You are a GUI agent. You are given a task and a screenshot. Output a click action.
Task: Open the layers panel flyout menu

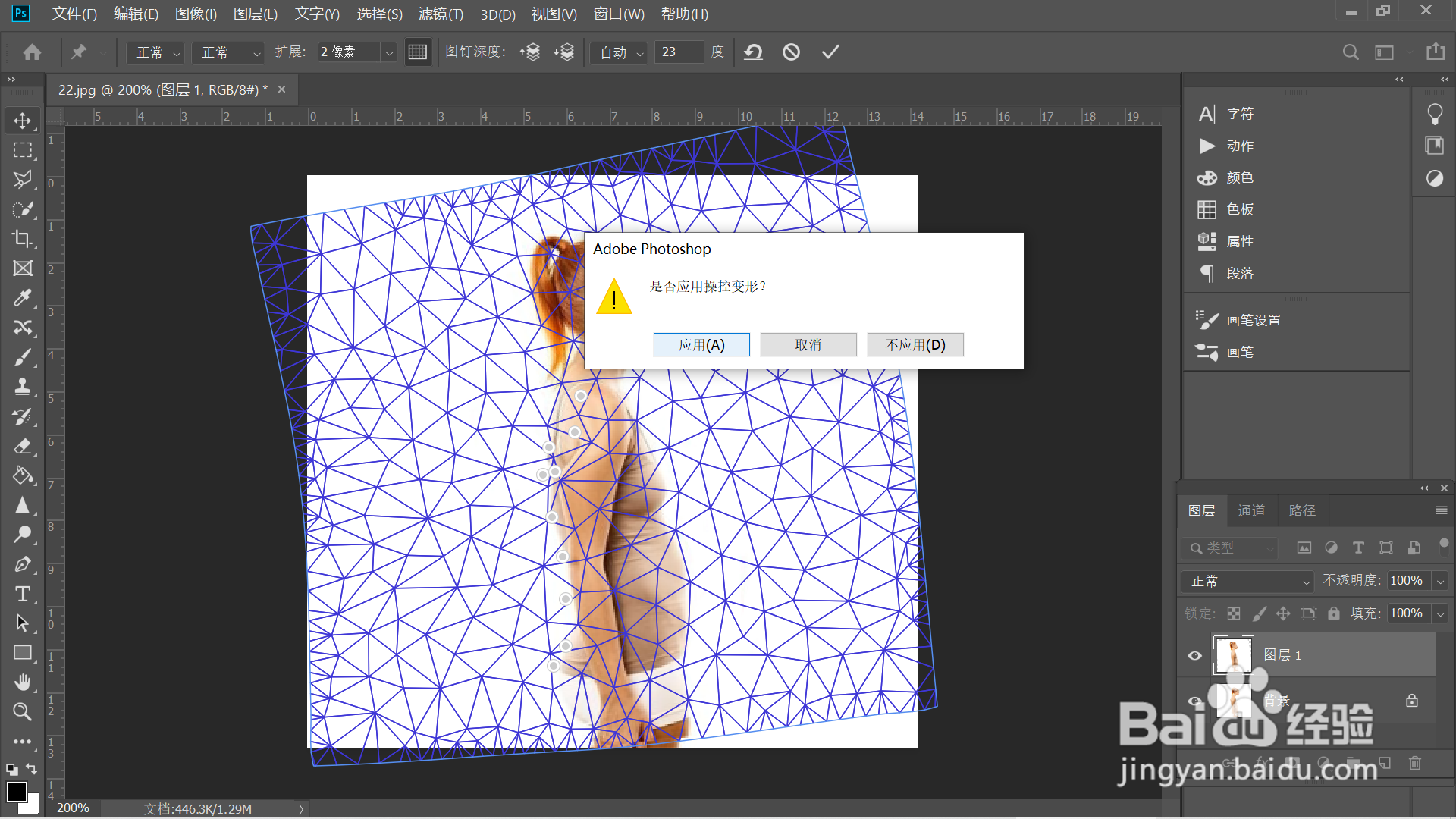tap(1442, 510)
